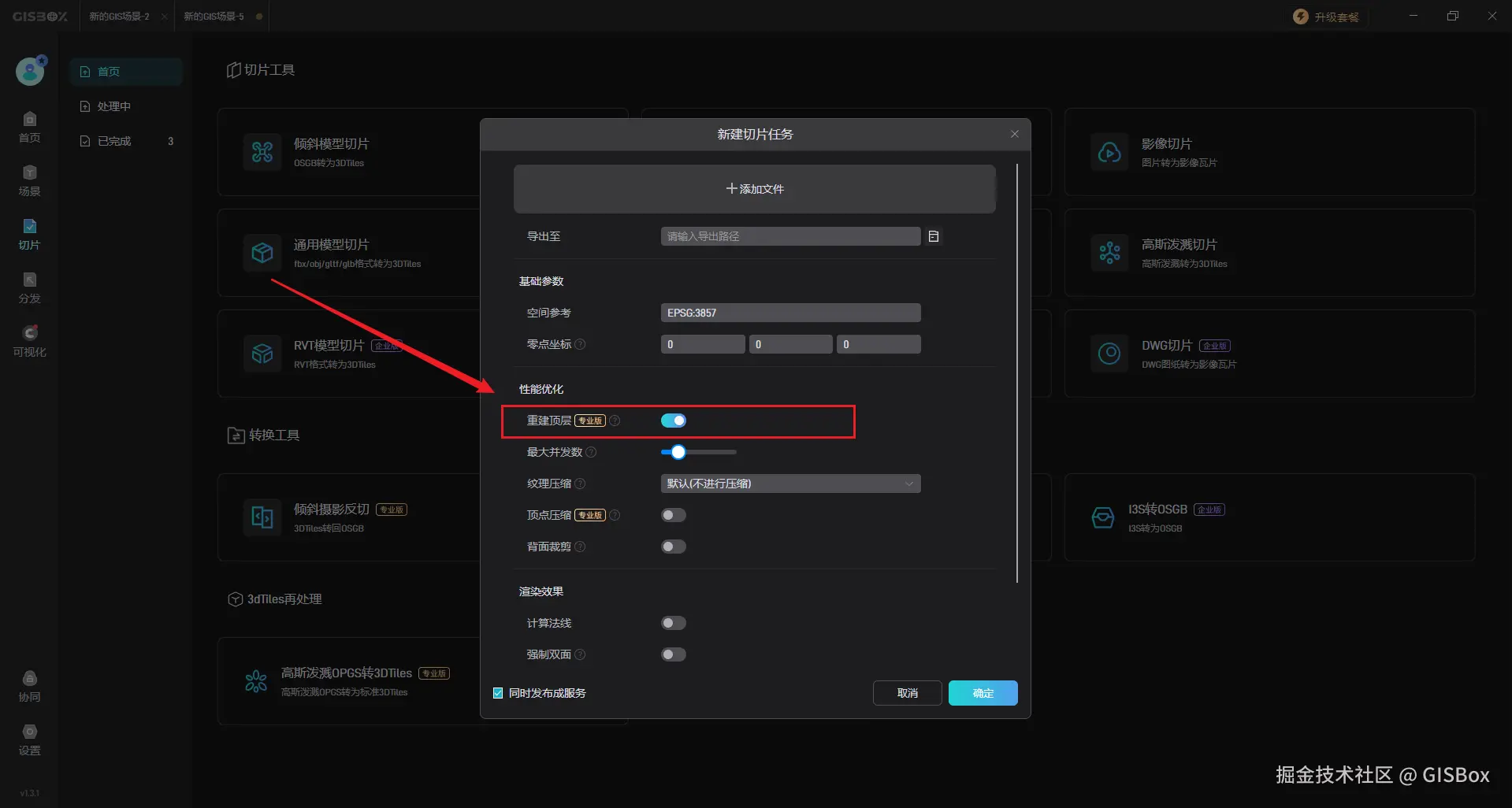
Task: Select the 切片 sidebar icon
Action: click(30, 234)
